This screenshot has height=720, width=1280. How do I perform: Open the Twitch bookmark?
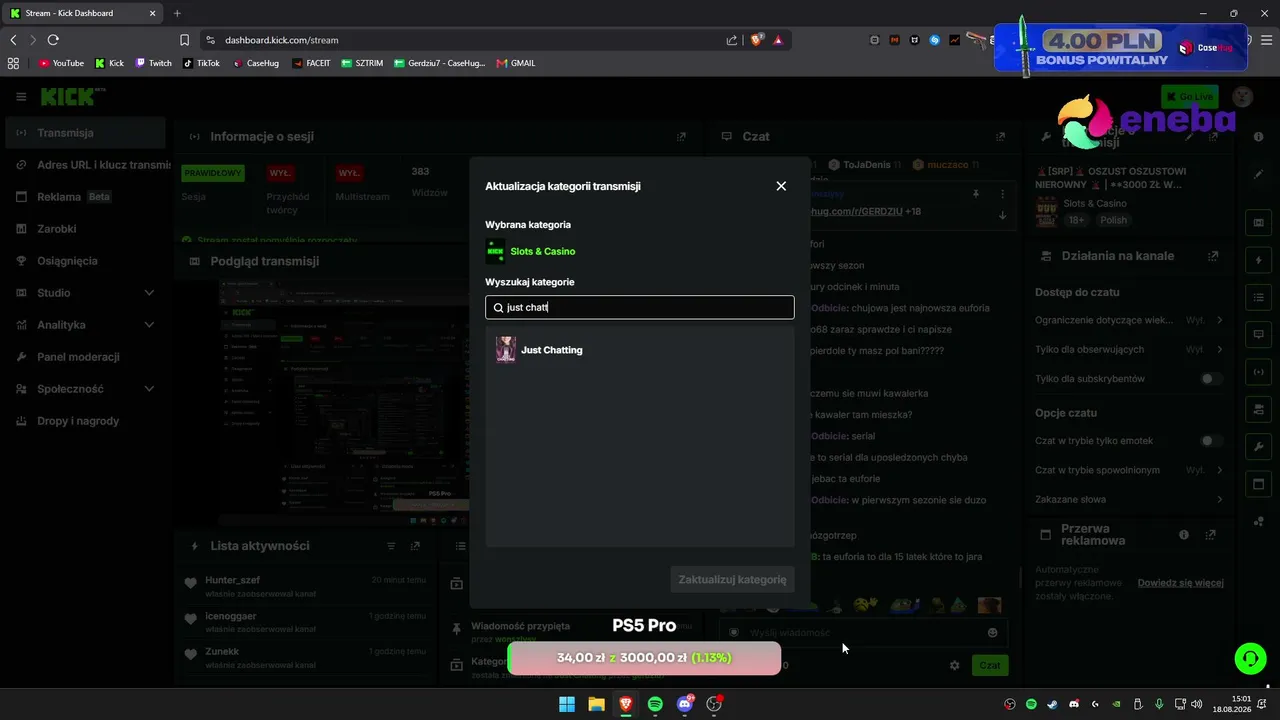click(154, 63)
